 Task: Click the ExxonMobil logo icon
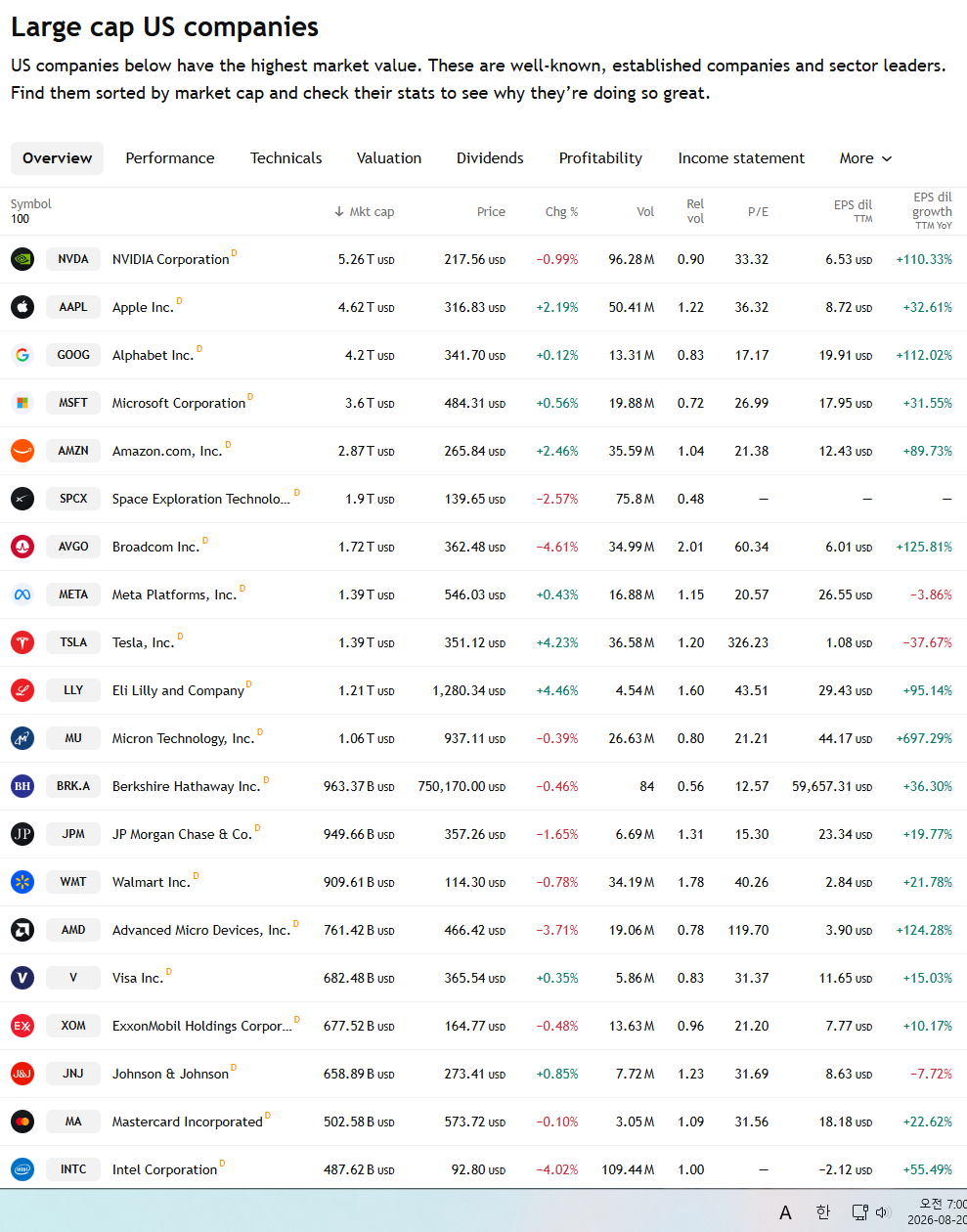click(22, 1026)
